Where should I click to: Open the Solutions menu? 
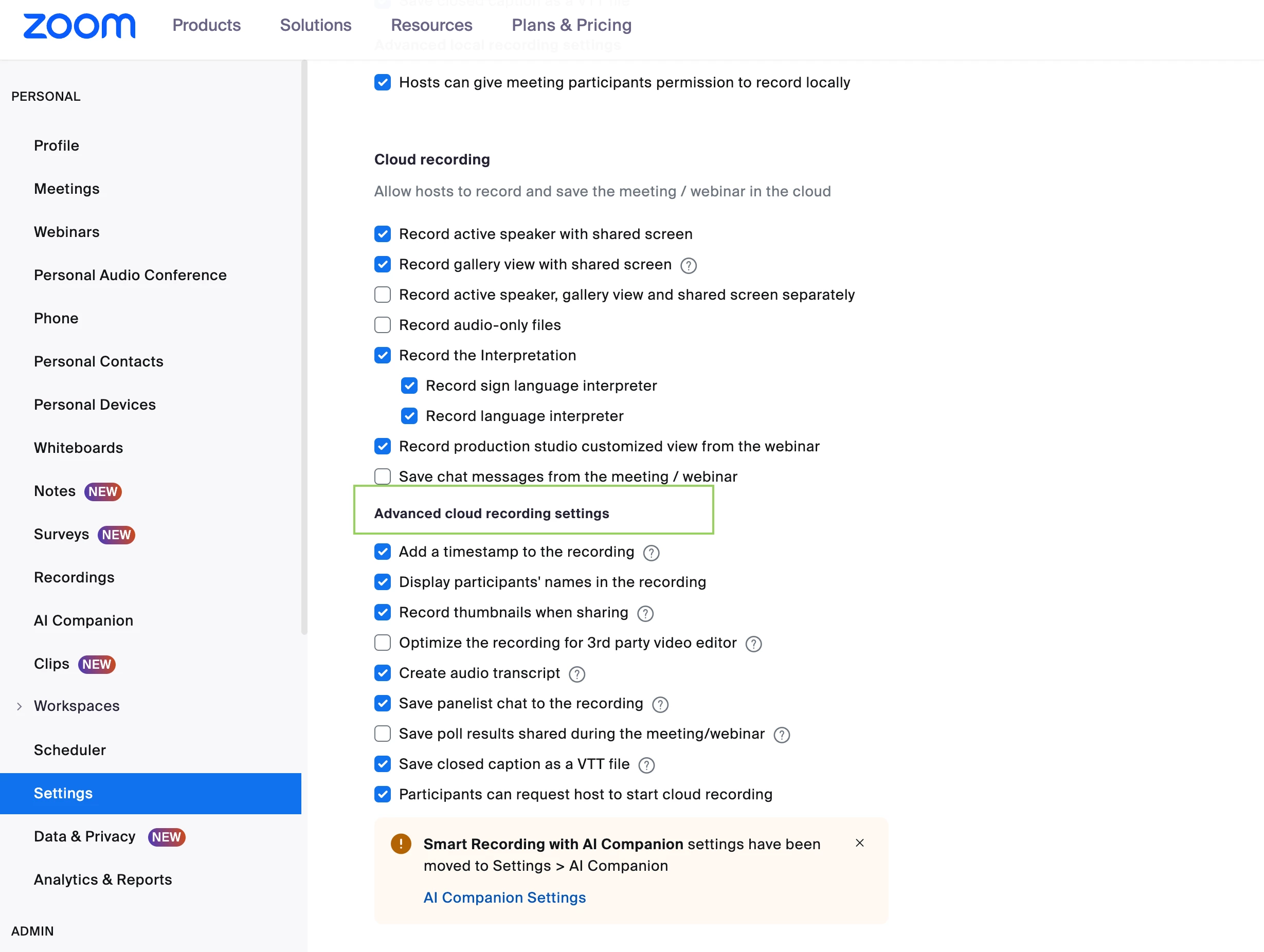(315, 25)
